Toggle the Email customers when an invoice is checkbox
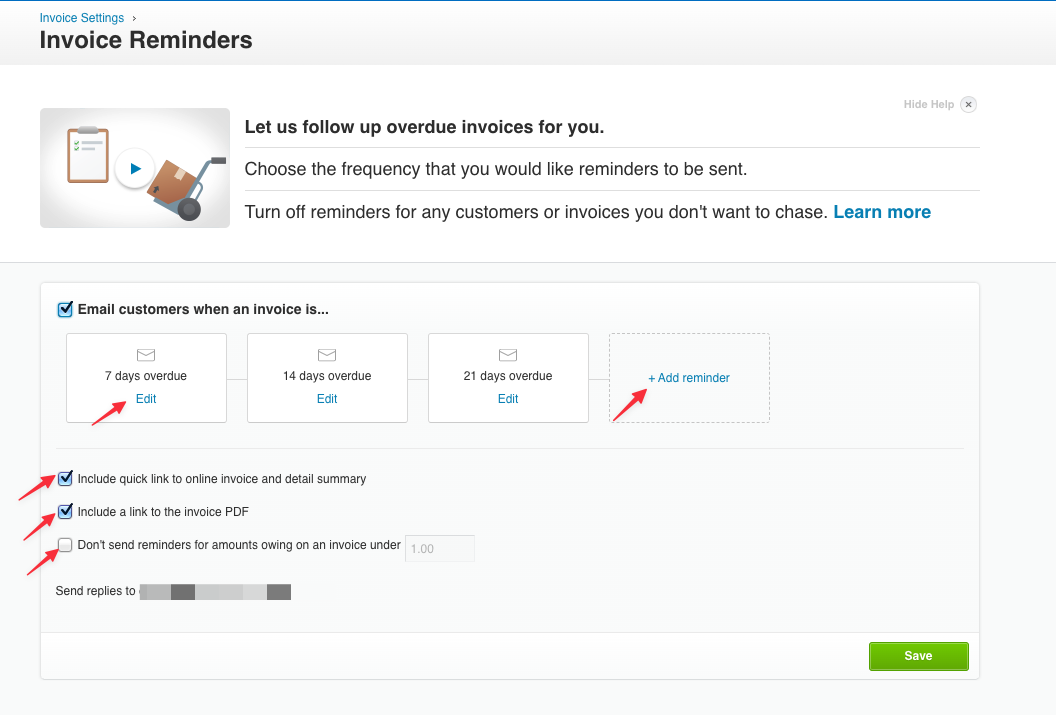The width and height of the screenshot is (1056, 715). (64, 309)
